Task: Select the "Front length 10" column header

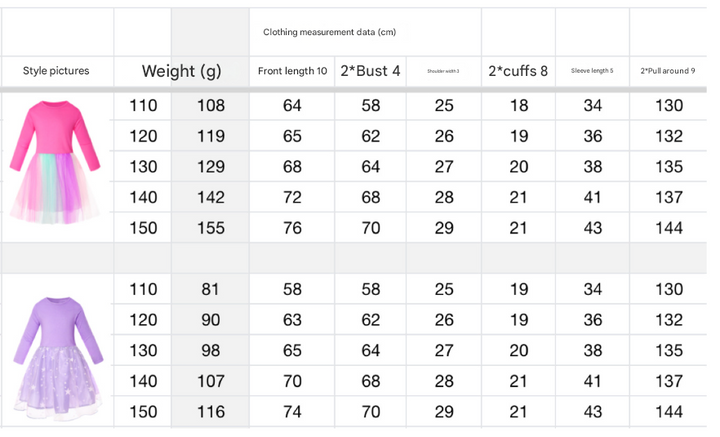Action: 292,71
